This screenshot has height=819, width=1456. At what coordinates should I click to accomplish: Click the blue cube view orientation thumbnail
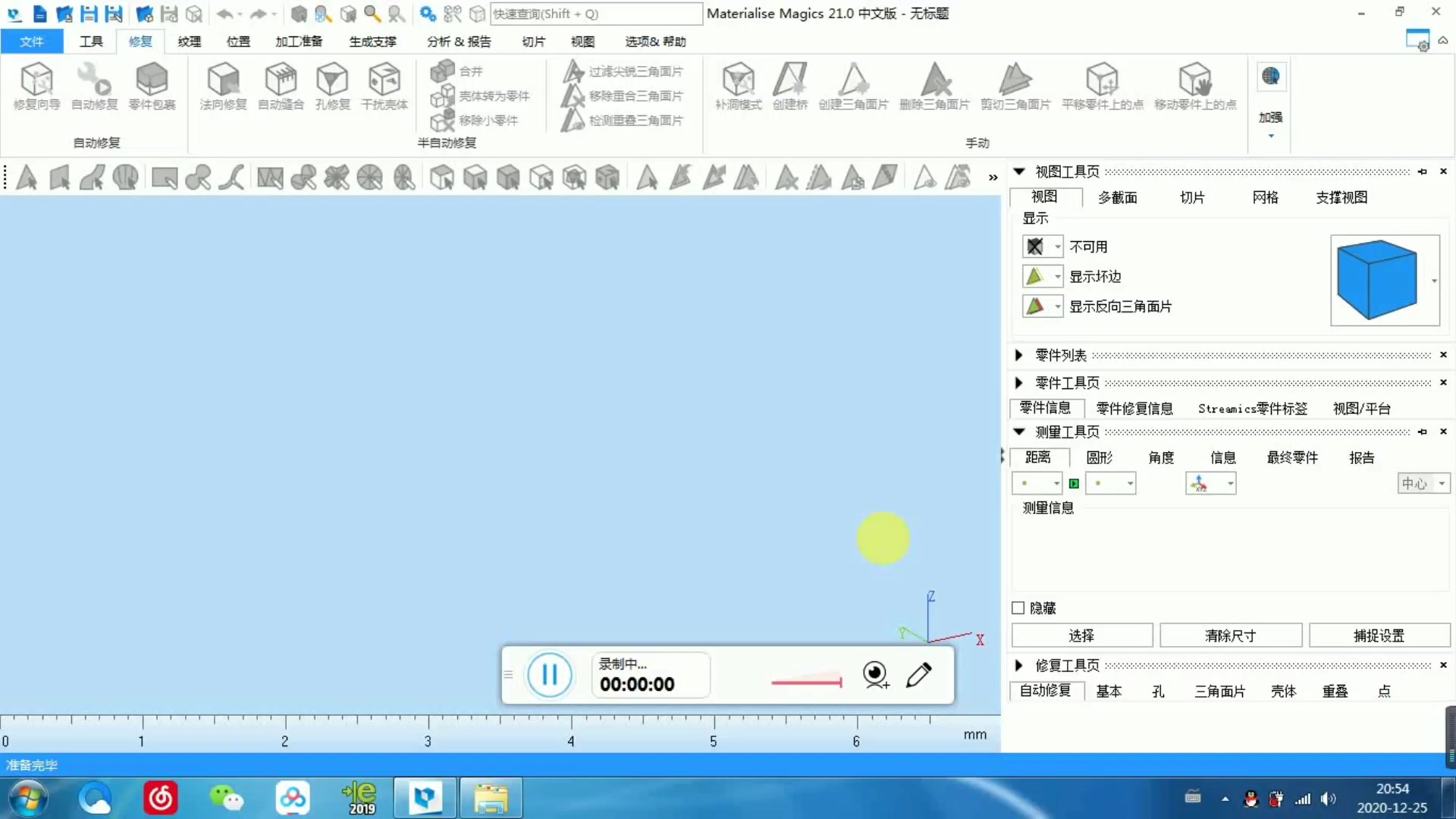[1377, 280]
